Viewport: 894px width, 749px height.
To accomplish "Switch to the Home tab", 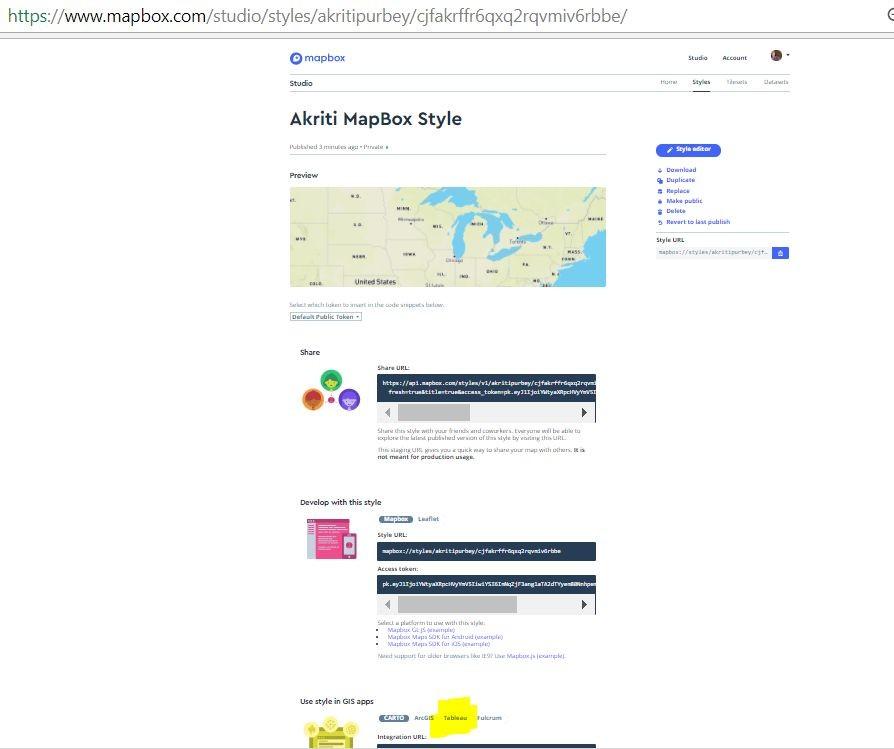I will (669, 82).
